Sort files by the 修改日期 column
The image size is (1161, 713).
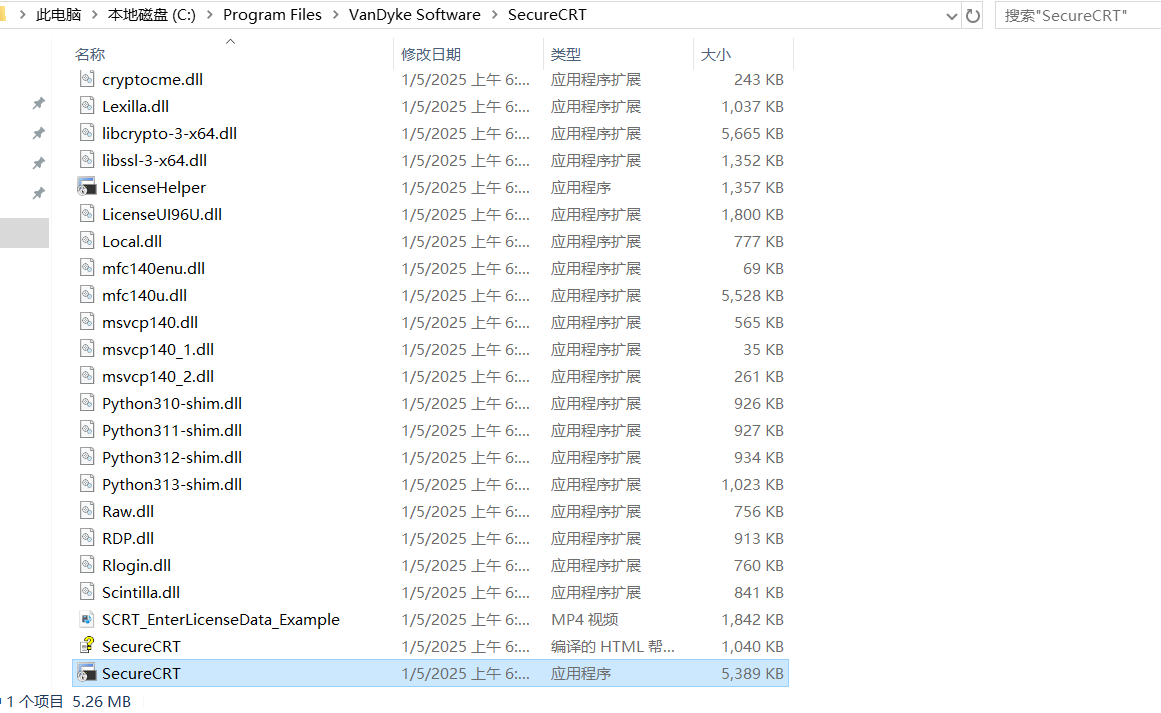(431, 54)
